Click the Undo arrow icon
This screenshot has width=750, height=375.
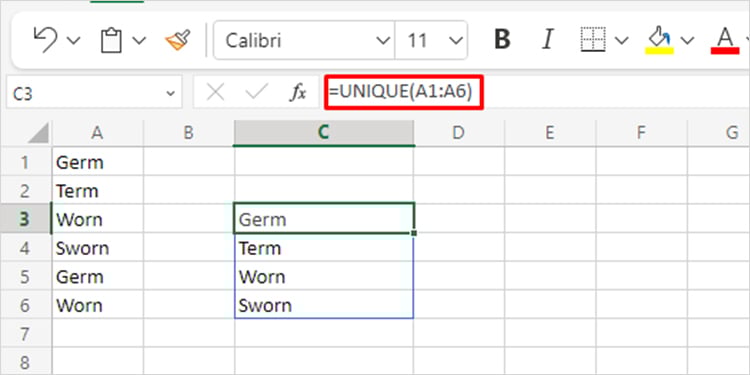point(45,40)
